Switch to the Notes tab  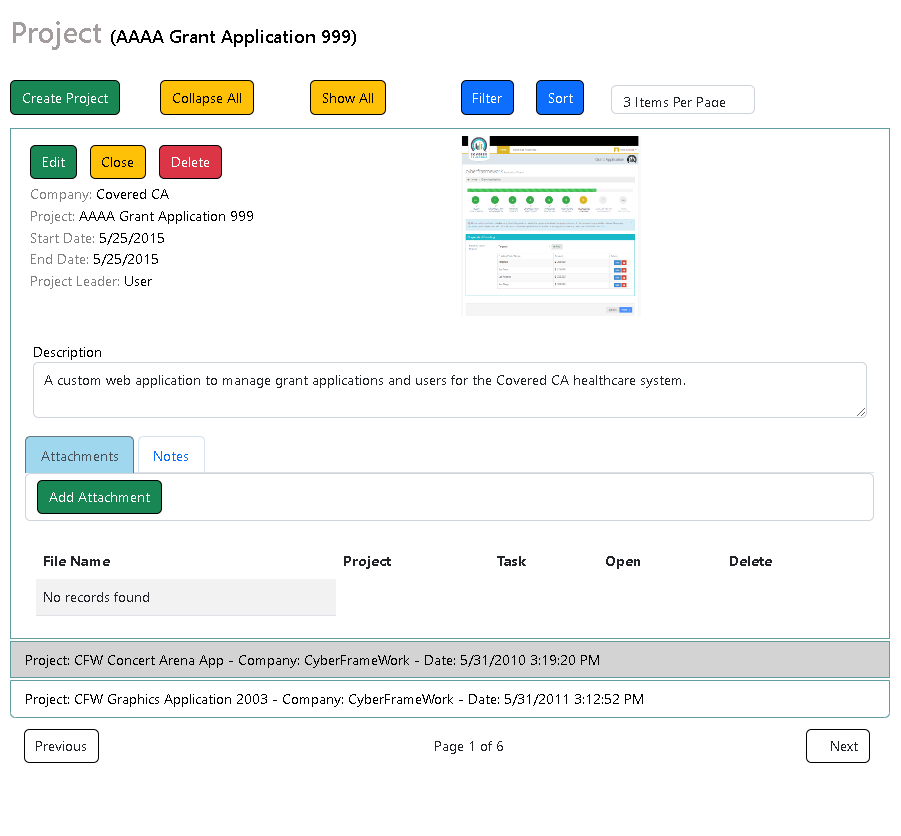(x=171, y=456)
